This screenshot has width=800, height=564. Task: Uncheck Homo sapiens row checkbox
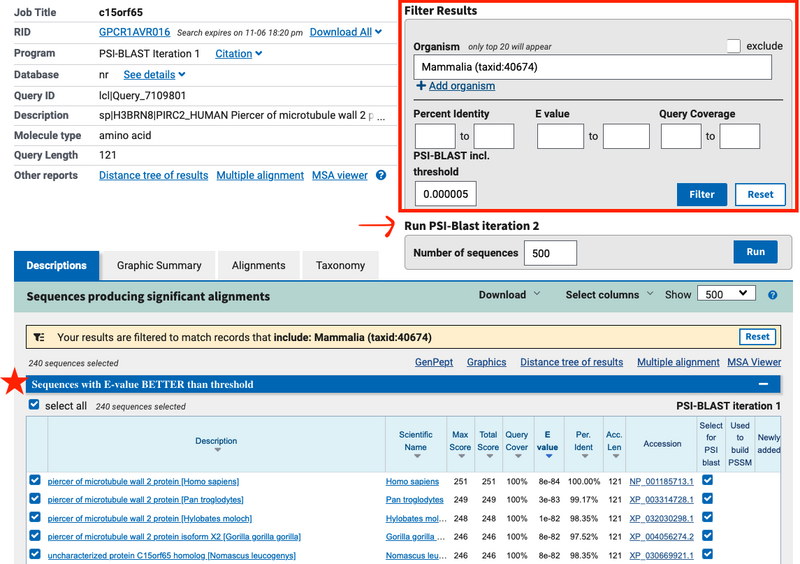pos(35,481)
